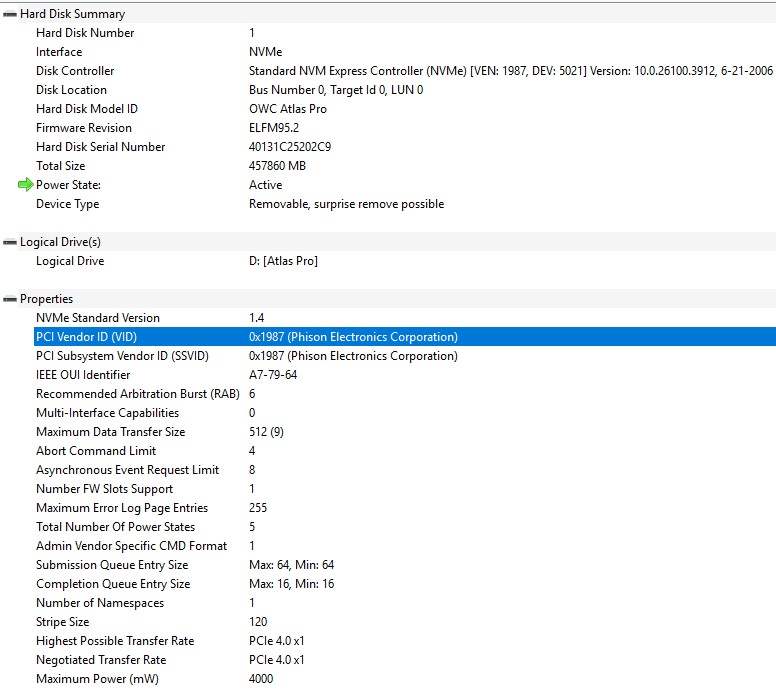Select the highlighted PCI Vendor ID (VID) row
This screenshot has height=694, width=776.
(x=405, y=337)
